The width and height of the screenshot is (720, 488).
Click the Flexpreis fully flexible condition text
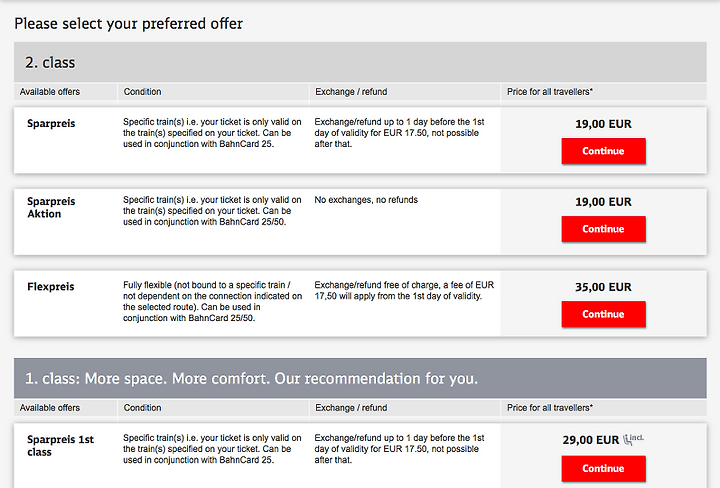[x=213, y=301]
